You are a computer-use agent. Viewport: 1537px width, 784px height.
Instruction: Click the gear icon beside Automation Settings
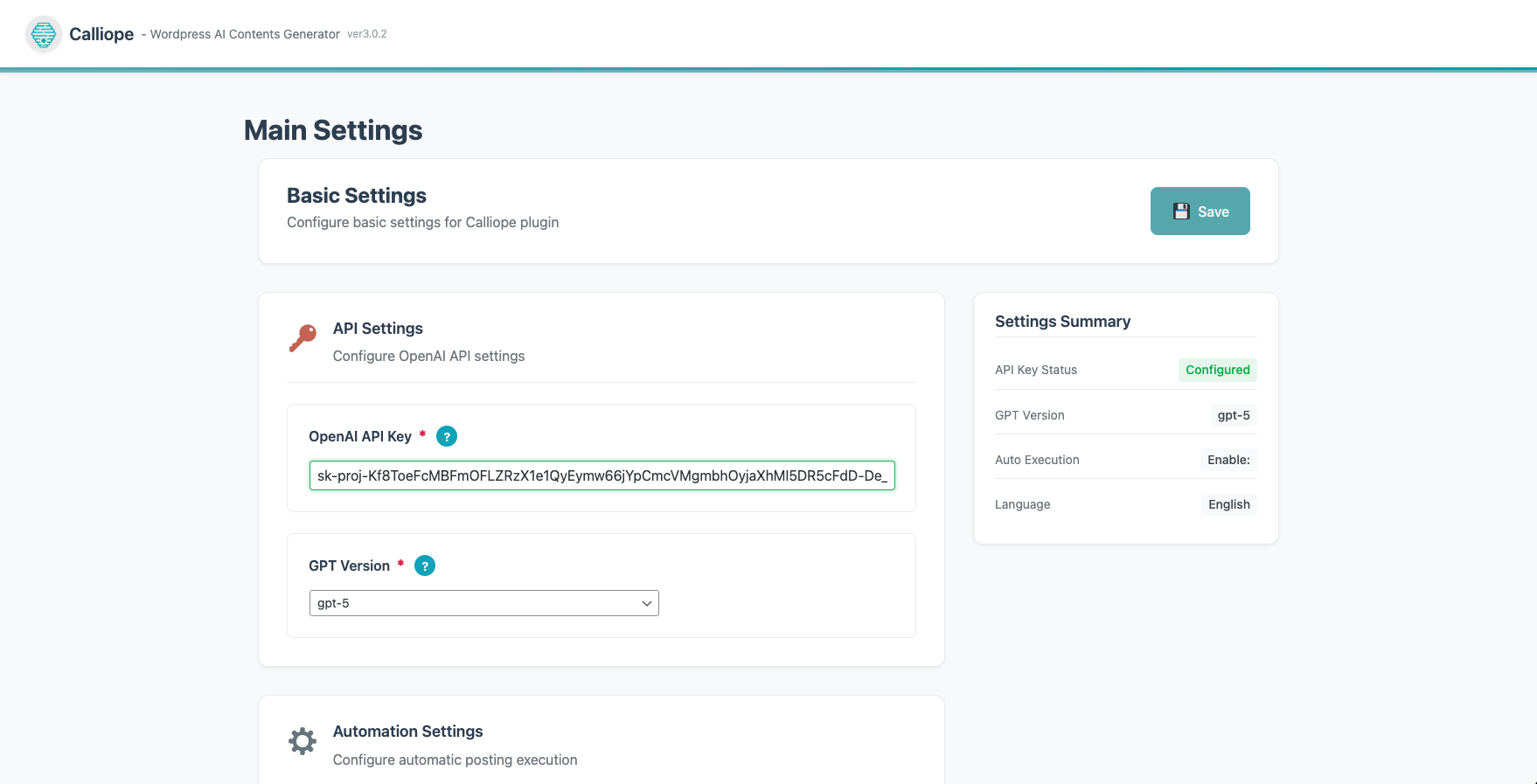click(x=303, y=741)
